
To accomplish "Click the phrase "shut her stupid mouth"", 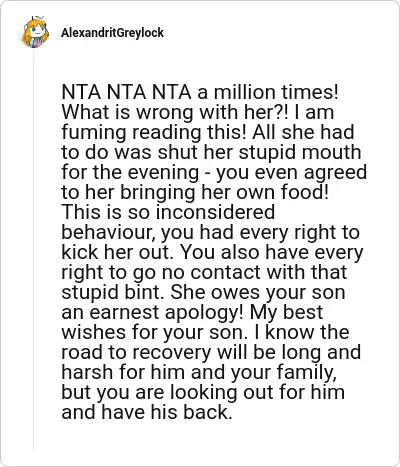I will pyautogui.click(x=259, y=152).
